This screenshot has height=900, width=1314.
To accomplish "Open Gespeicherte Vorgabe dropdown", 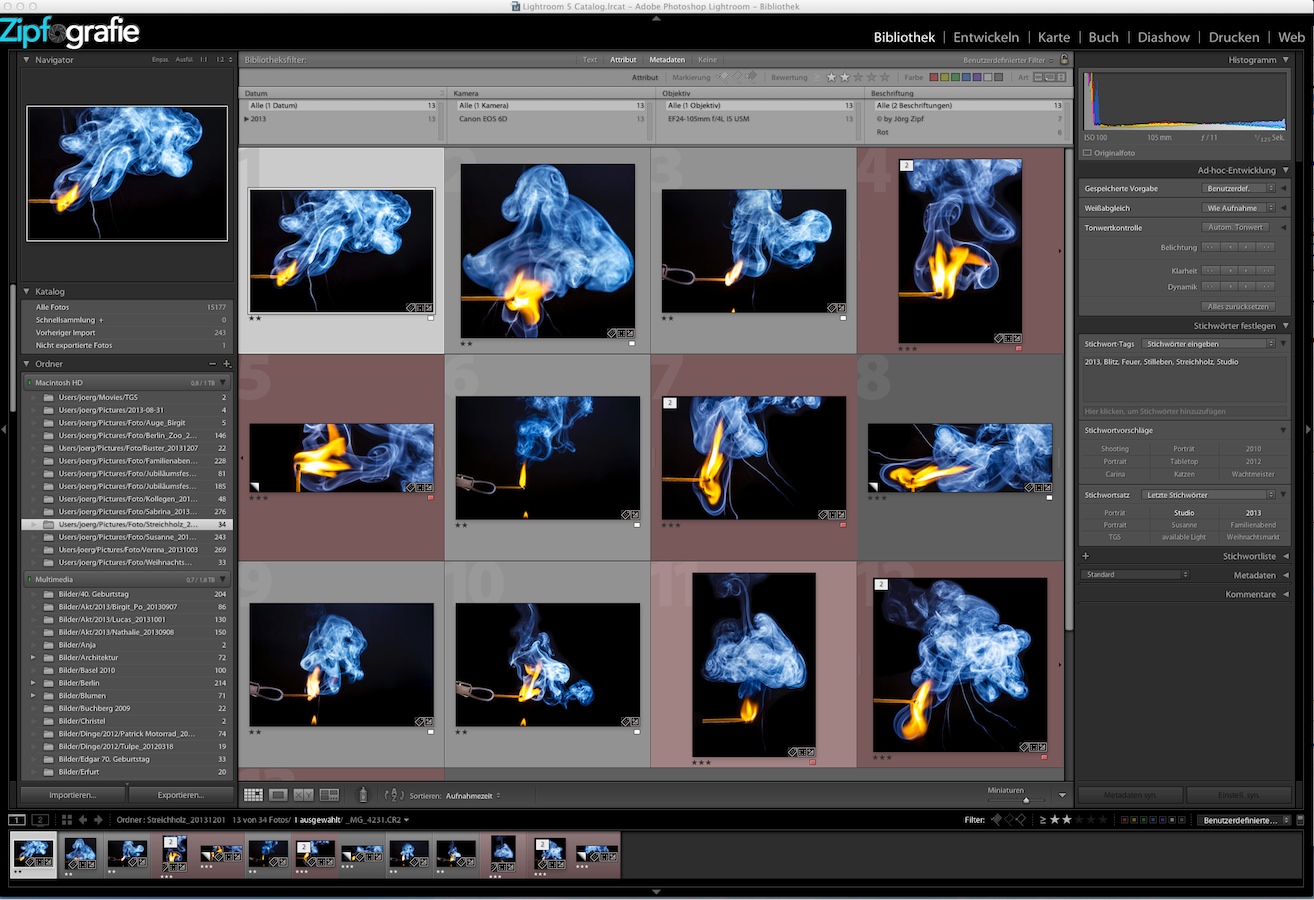I will point(1240,188).
